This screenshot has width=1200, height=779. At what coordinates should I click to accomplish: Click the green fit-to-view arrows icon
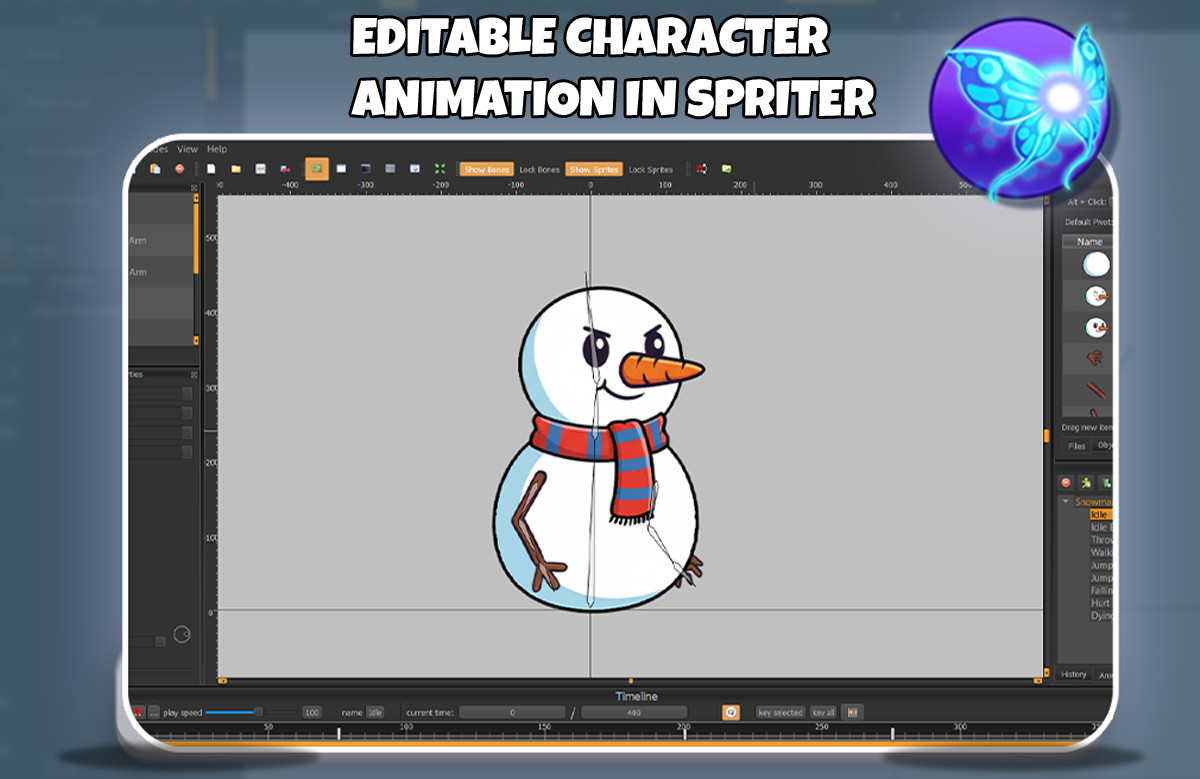pos(440,169)
